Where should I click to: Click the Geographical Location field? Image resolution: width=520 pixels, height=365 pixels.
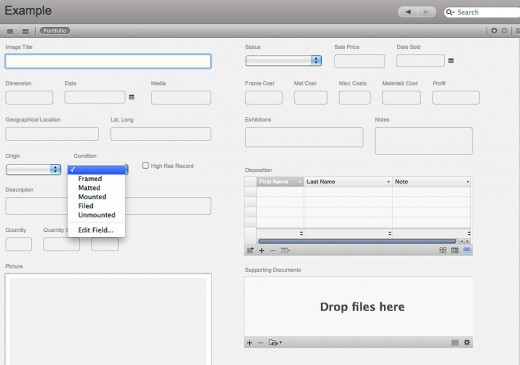(x=52, y=134)
